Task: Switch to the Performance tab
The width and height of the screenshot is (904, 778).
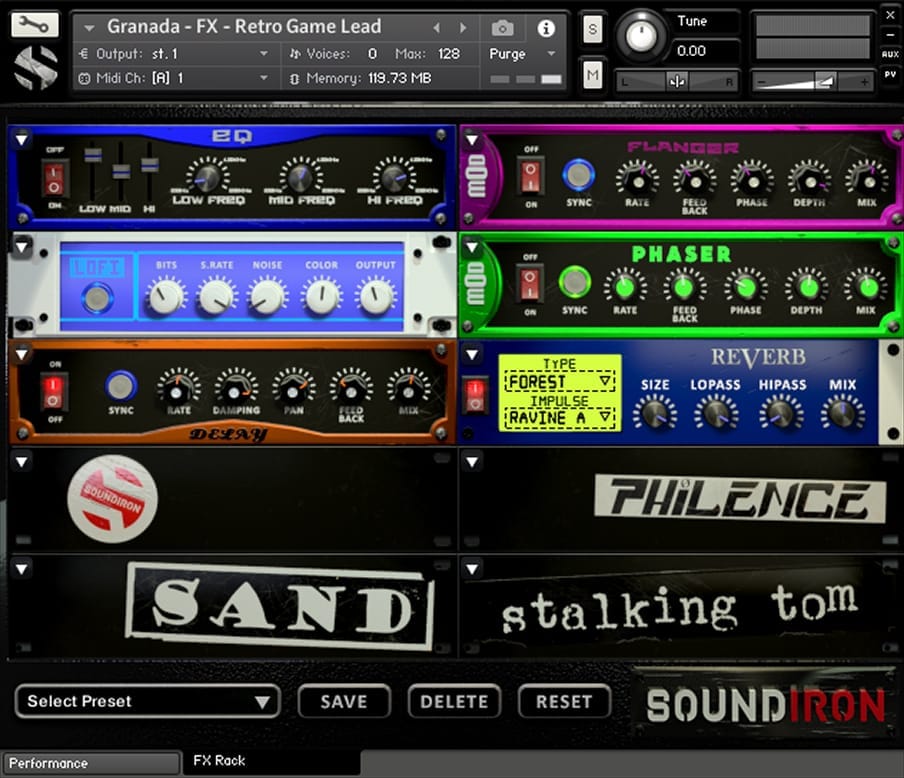Action: 90,763
